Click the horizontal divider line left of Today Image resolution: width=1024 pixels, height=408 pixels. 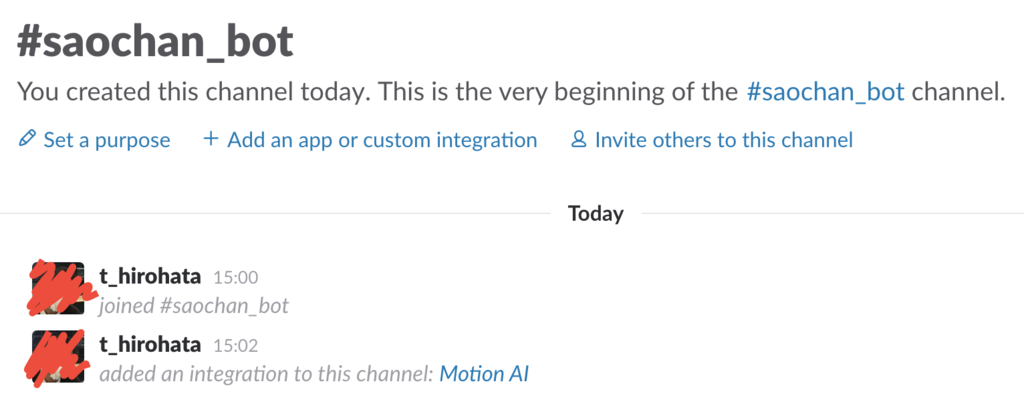coord(270,213)
